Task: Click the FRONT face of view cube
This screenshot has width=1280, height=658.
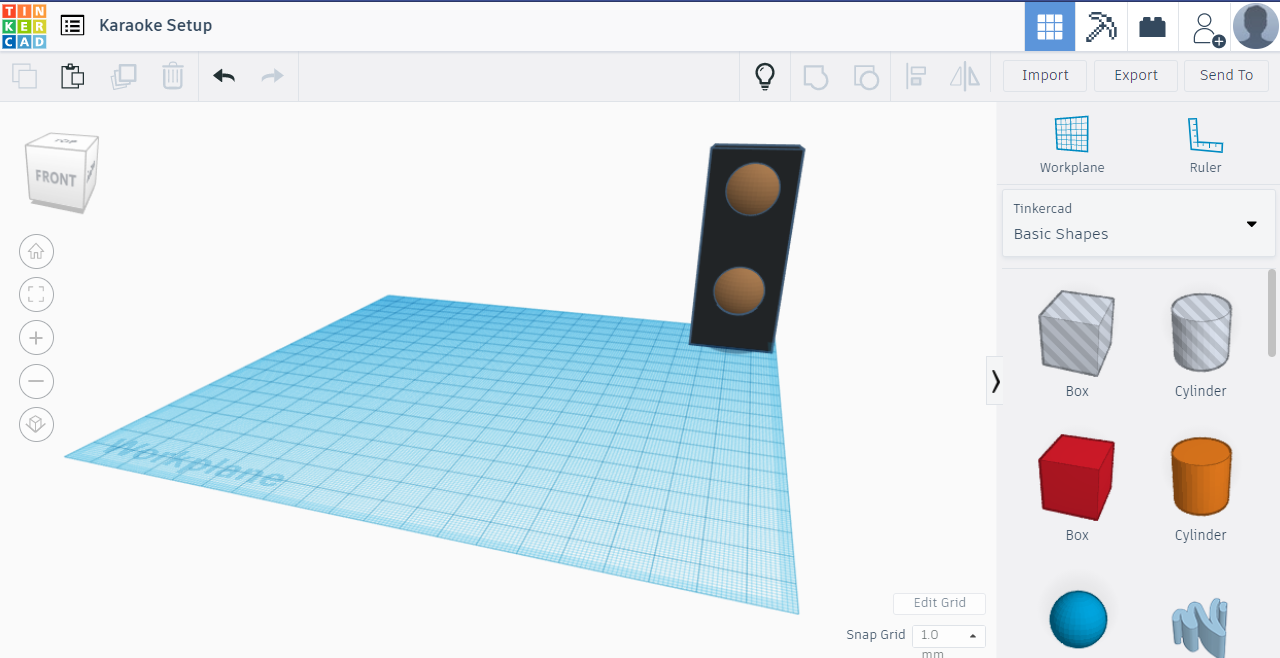Action: click(x=55, y=179)
